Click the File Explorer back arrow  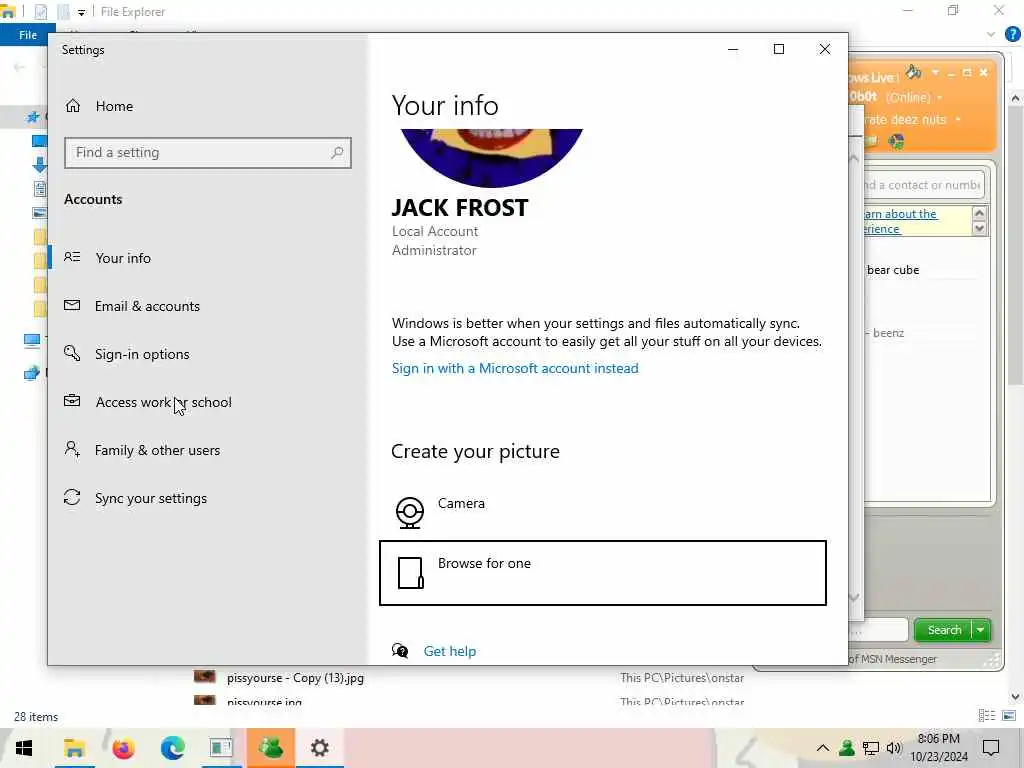tap(19, 67)
